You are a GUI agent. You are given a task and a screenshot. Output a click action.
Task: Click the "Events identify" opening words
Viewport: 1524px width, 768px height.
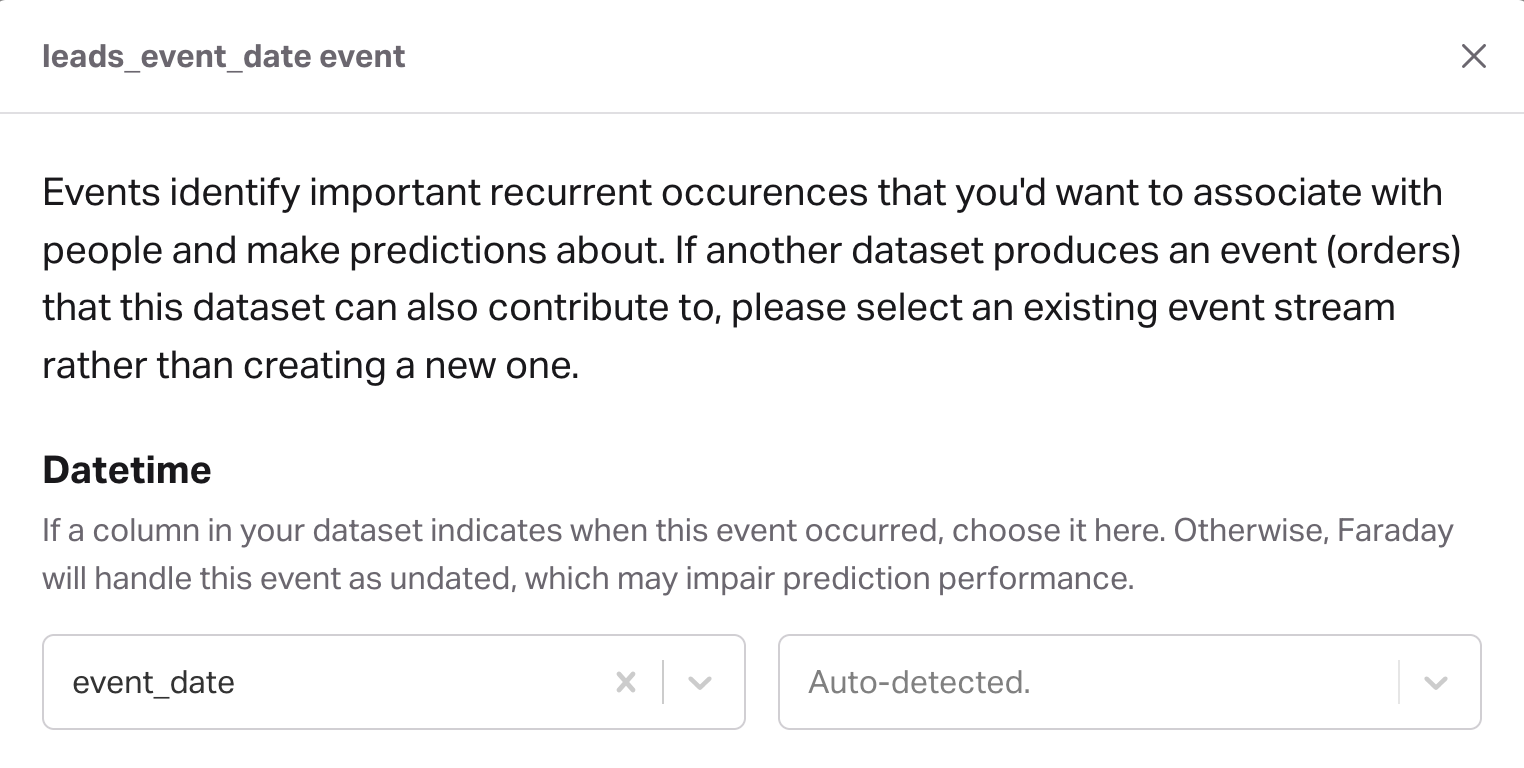[x=170, y=191]
